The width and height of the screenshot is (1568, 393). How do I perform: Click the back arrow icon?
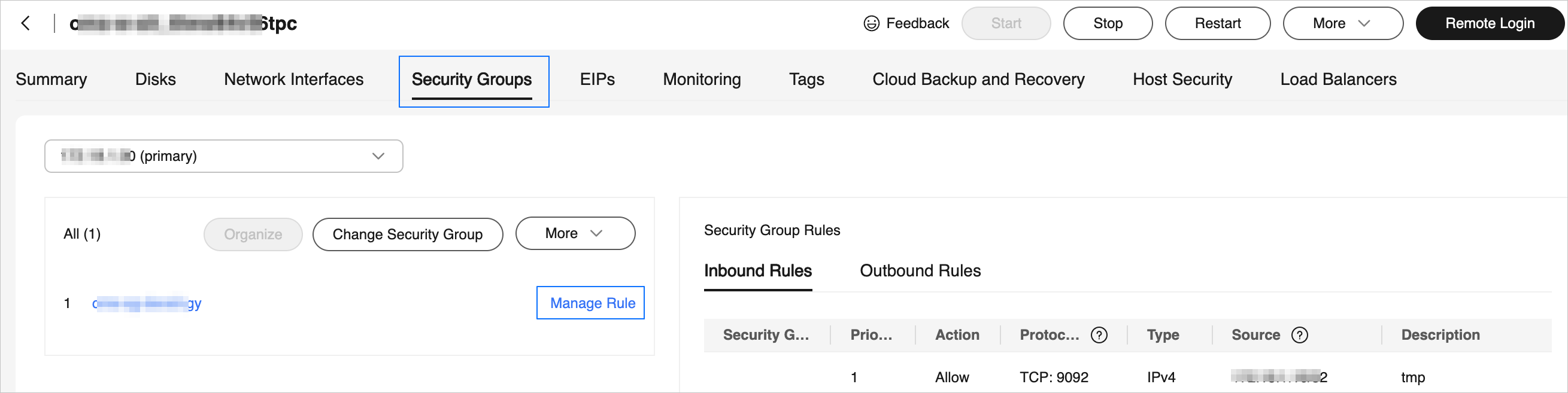tap(26, 24)
